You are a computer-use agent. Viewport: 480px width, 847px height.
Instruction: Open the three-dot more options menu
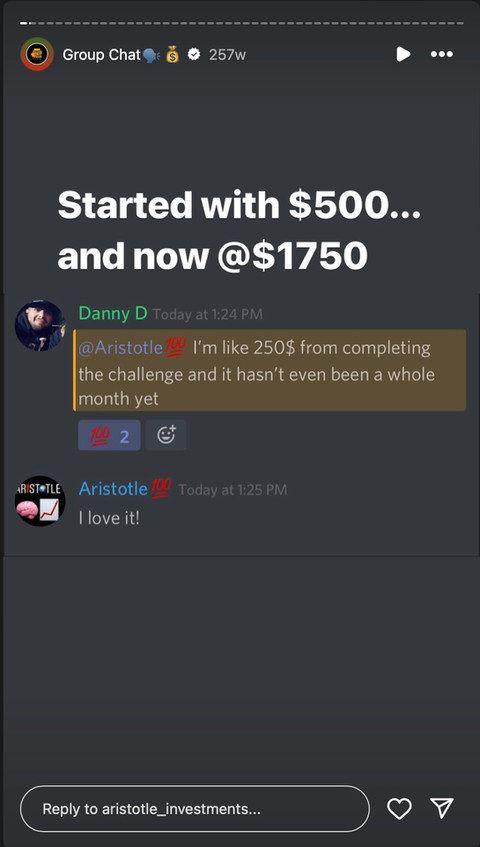pos(442,54)
